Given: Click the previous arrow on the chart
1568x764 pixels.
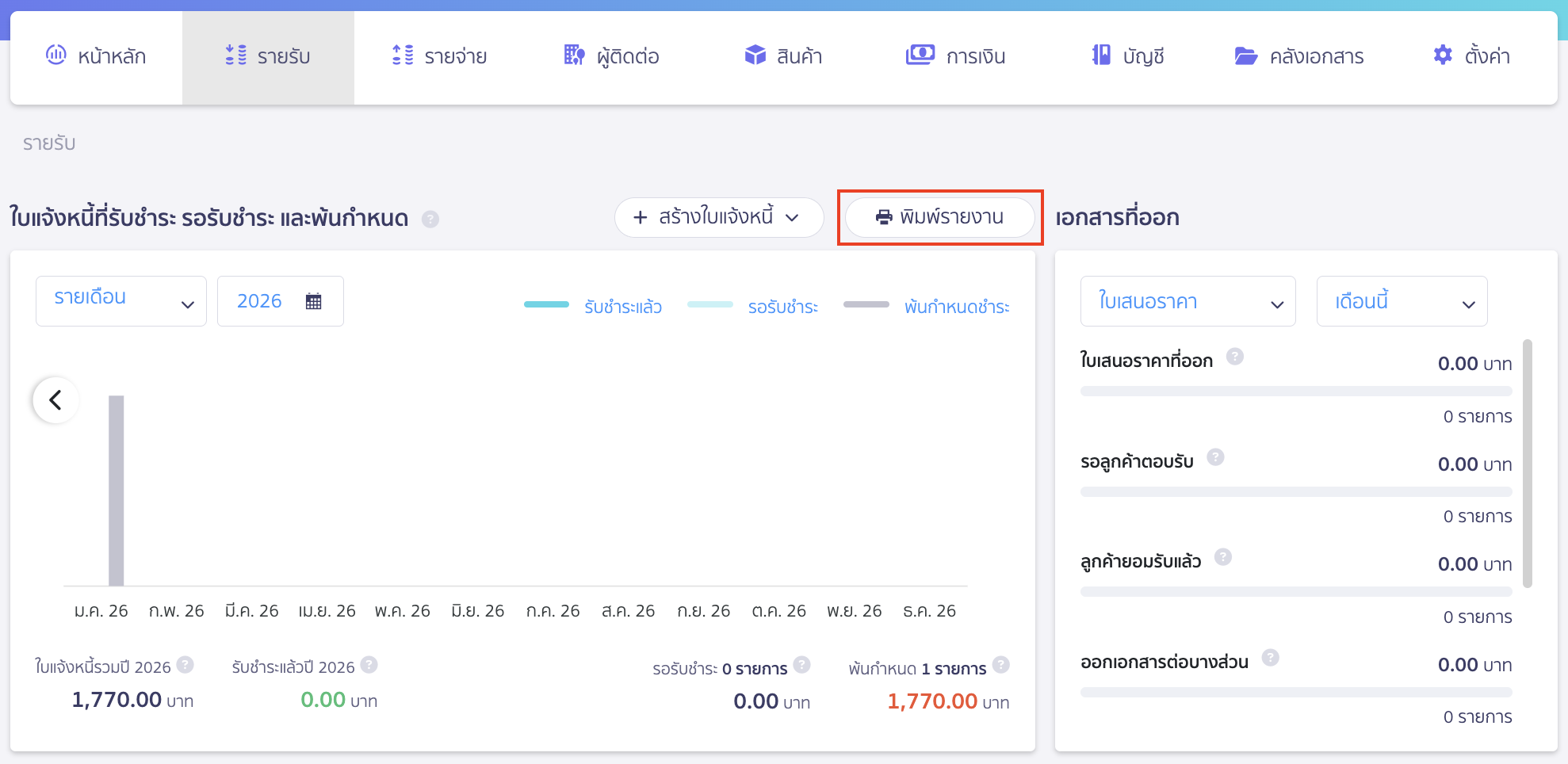Looking at the screenshot, I should 55,400.
